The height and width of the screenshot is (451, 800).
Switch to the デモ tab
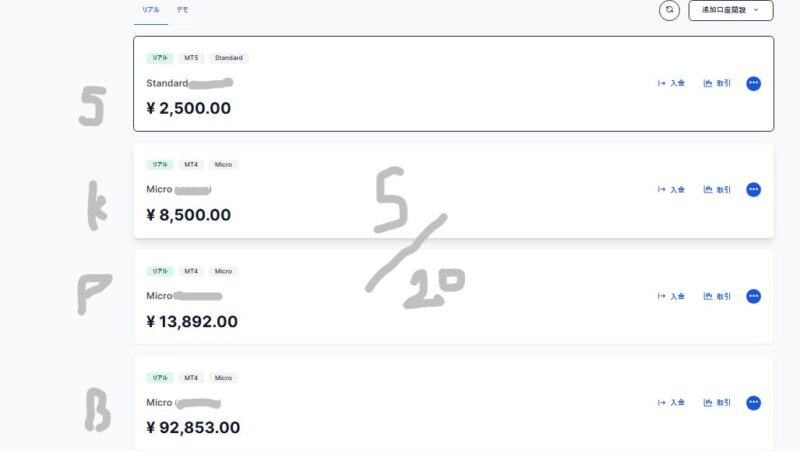point(182,10)
